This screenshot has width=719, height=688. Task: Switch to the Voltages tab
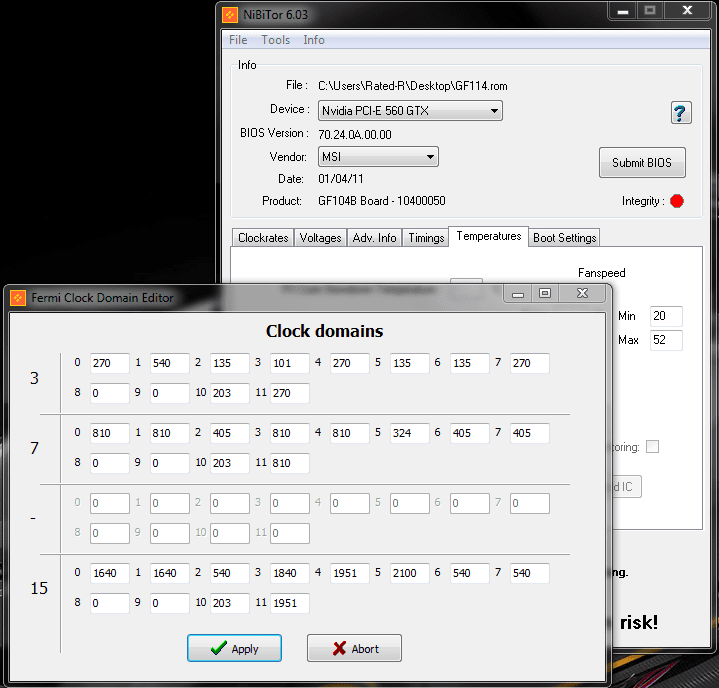(320, 238)
